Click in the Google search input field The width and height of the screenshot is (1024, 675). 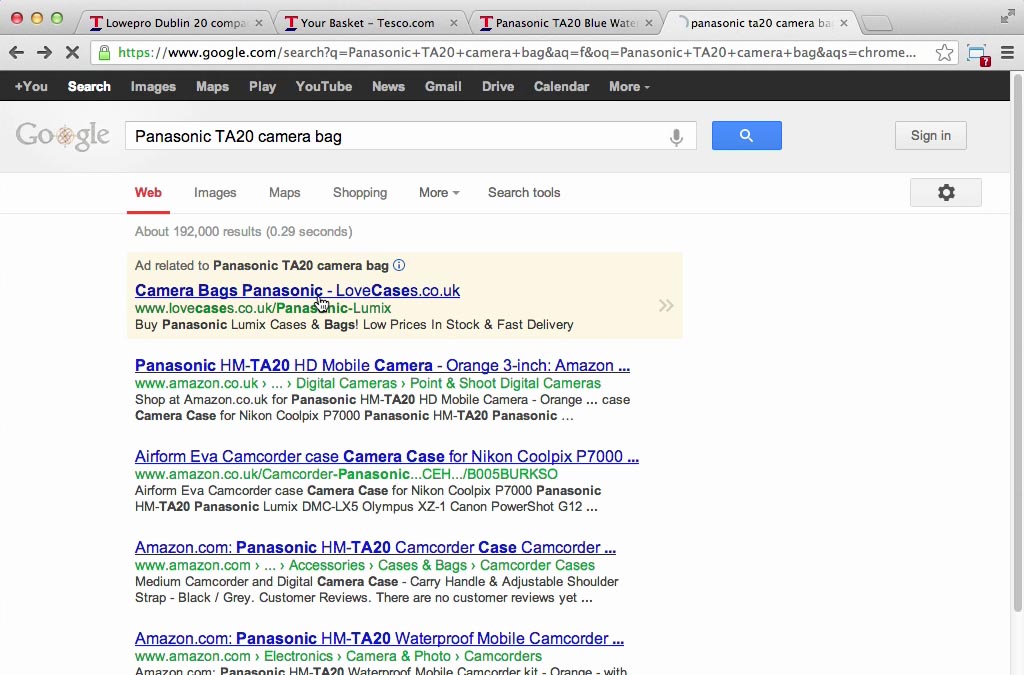(395, 136)
